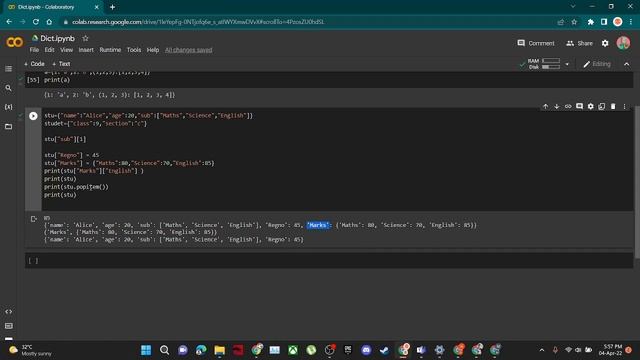640x360 pixels.
Task: Clear the cell output icon
Action: (x=33, y=219)
